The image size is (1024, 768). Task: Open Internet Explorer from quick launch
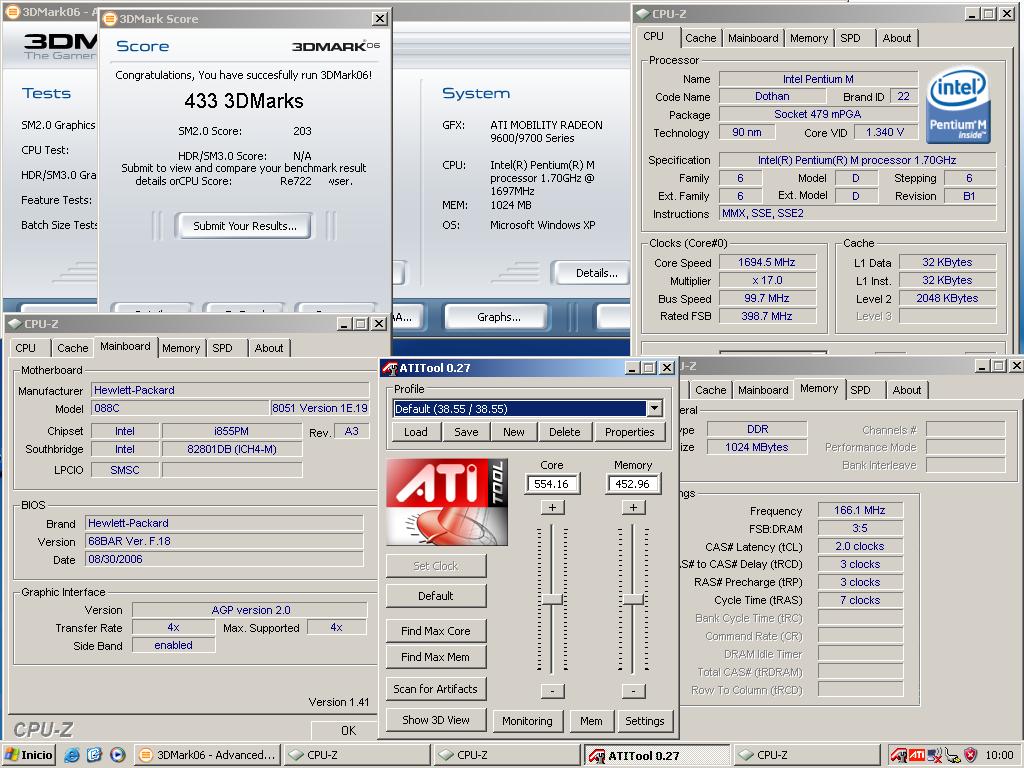click(72, 755)
